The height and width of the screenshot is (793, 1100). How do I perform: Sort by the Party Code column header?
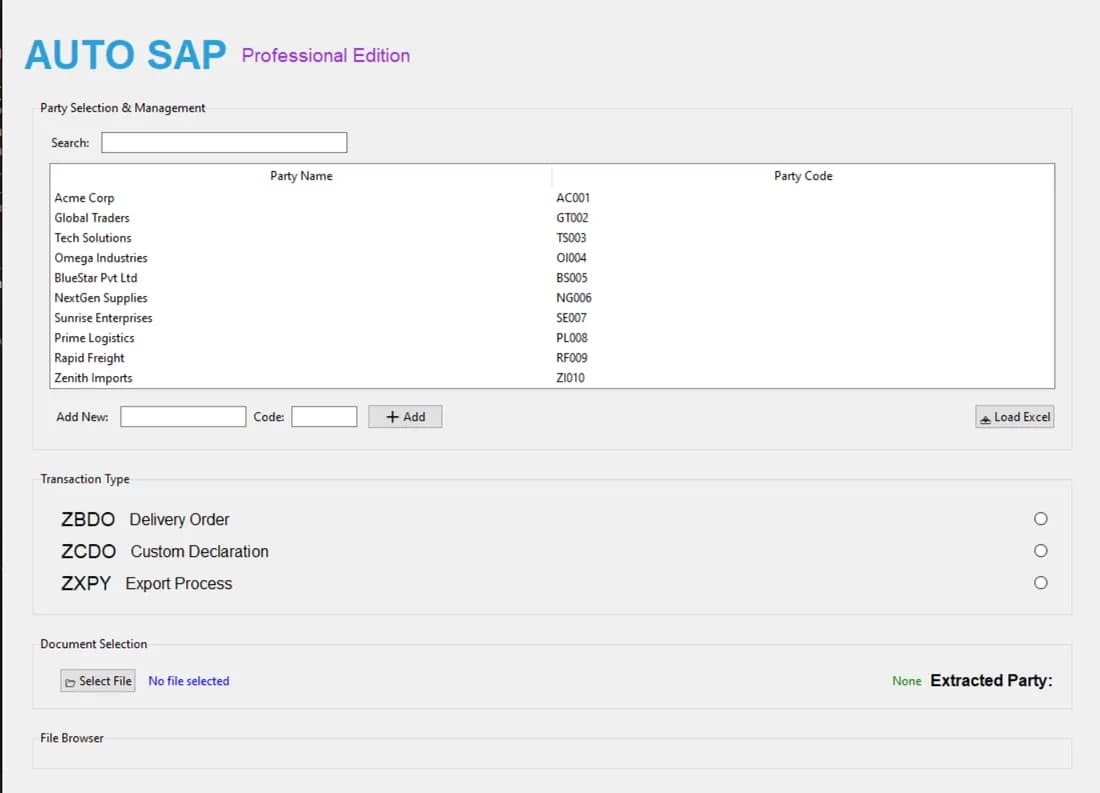point(803,175)
